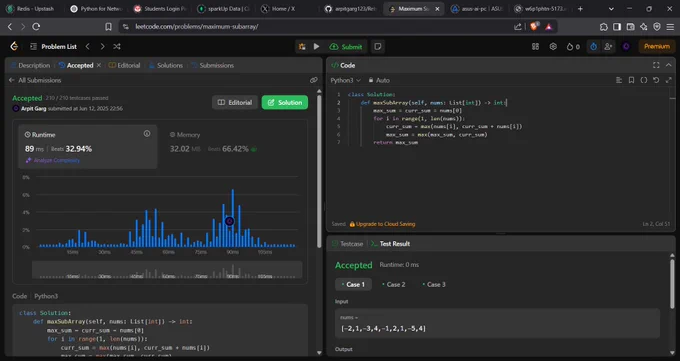
Task: Click the Editorial button in submission details
Action: tap(235, 102)
